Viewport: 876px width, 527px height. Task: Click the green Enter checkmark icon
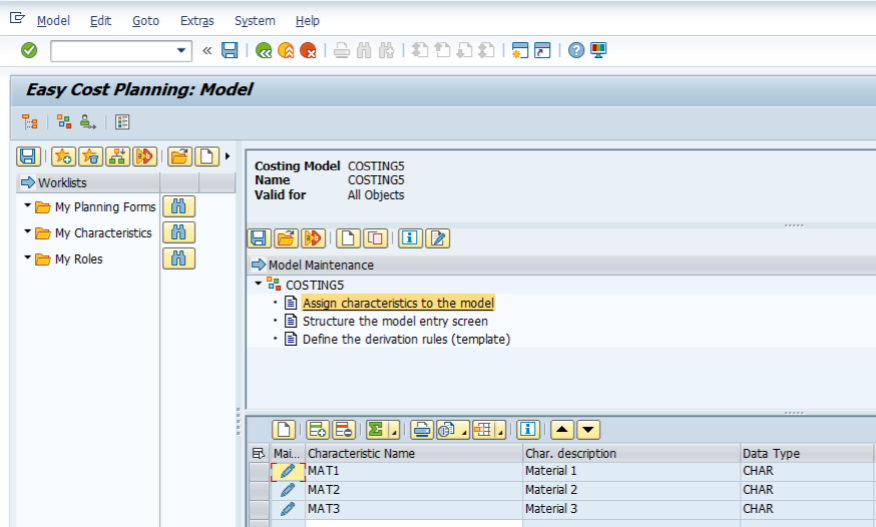click(29, 50)
